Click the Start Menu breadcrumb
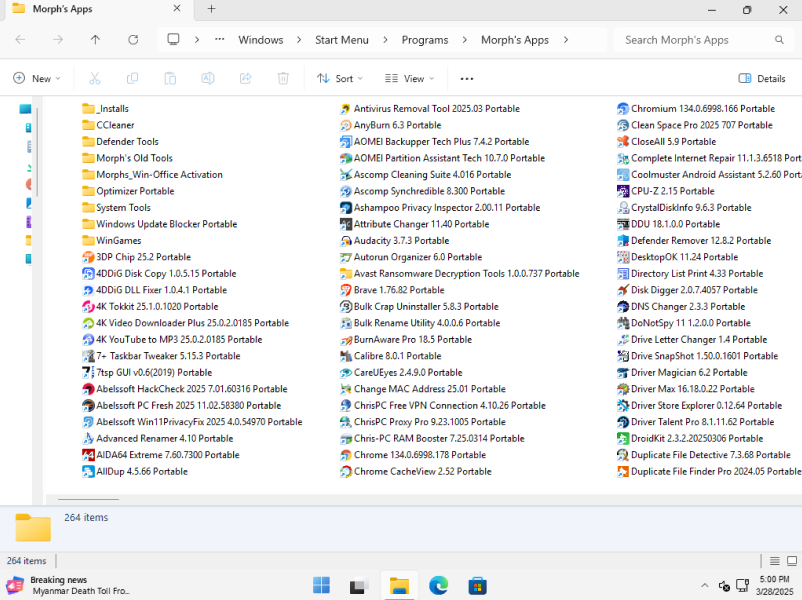This screenshot has height=600, width=802. point(342,40)
